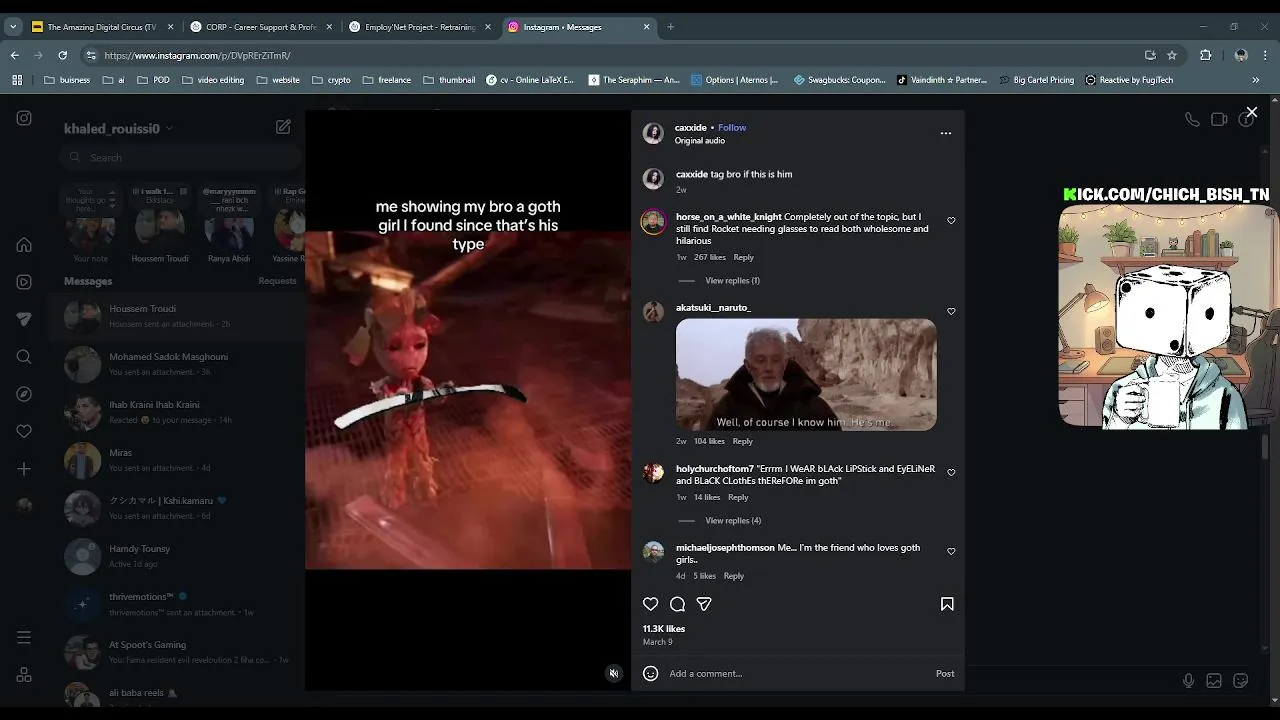Open Notifications heart in sidebar
This screenshot has height=720, width=1280.
click(24, 431)
